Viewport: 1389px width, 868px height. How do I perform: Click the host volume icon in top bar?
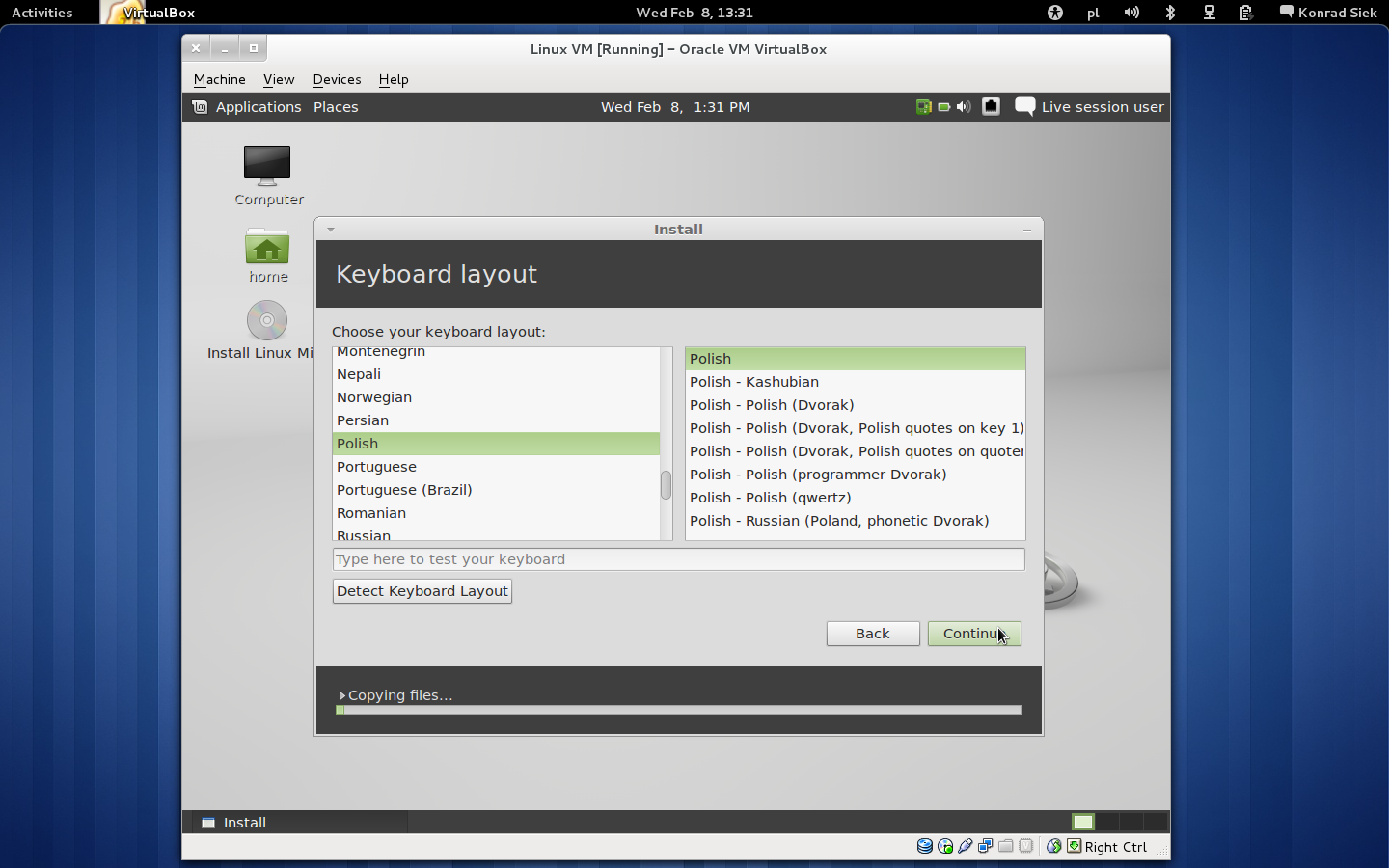coord(1131,13)
